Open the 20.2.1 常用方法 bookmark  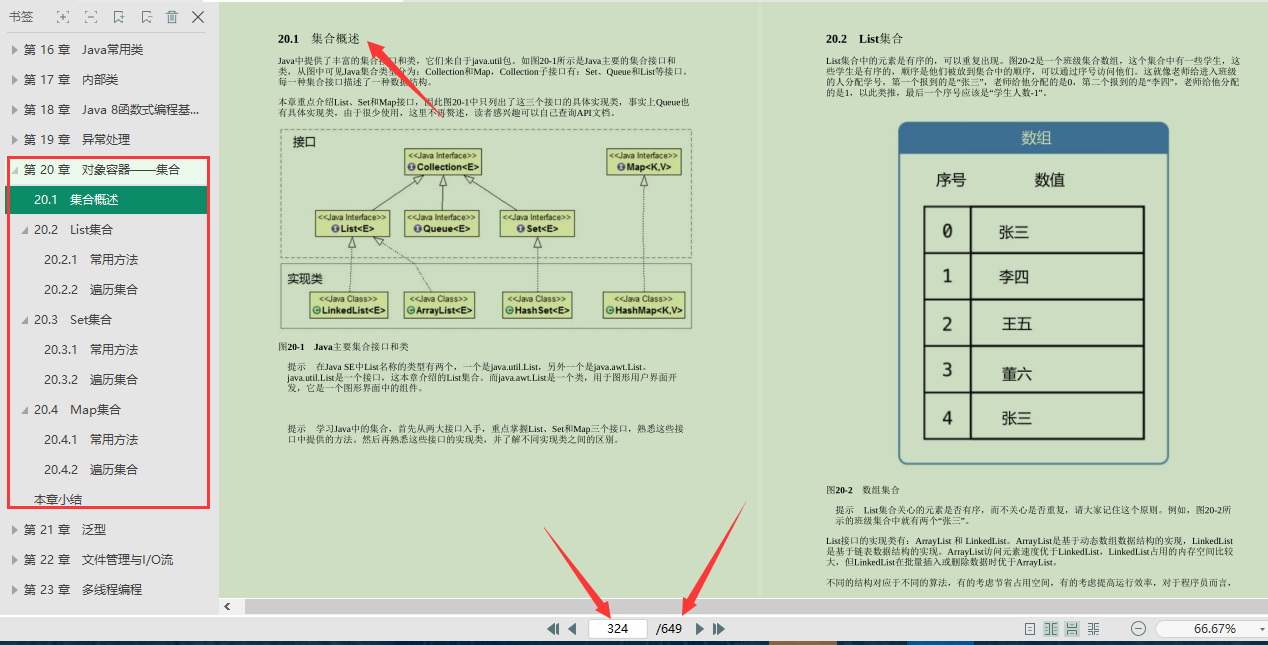tap(91, 259)
